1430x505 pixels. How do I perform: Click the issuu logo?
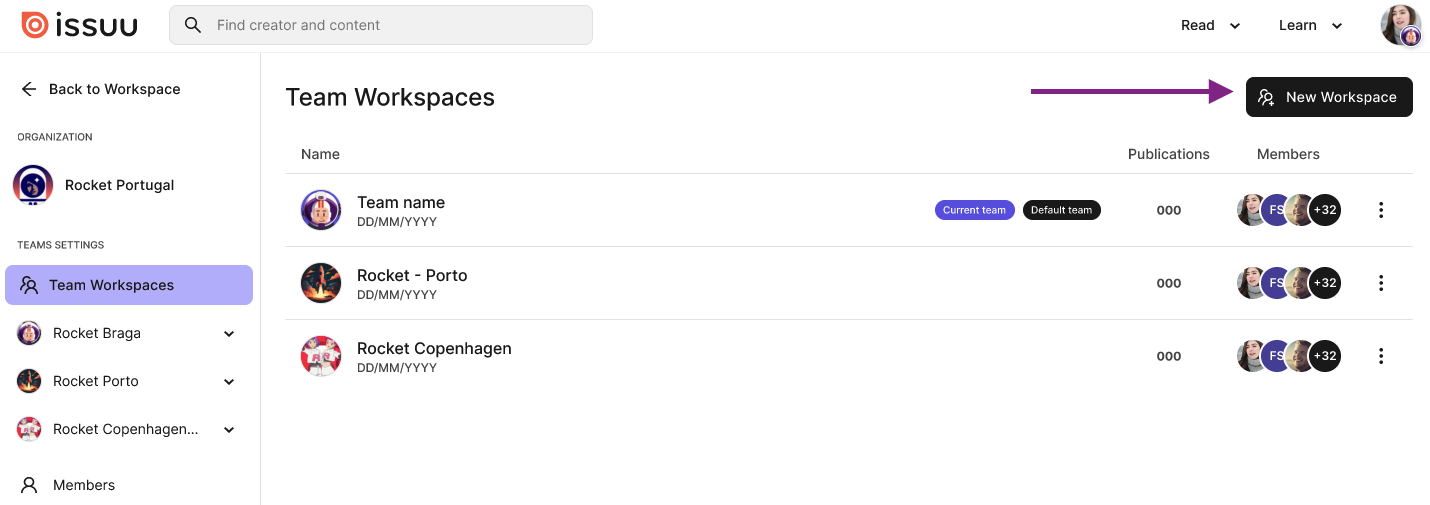pos(79,25)
